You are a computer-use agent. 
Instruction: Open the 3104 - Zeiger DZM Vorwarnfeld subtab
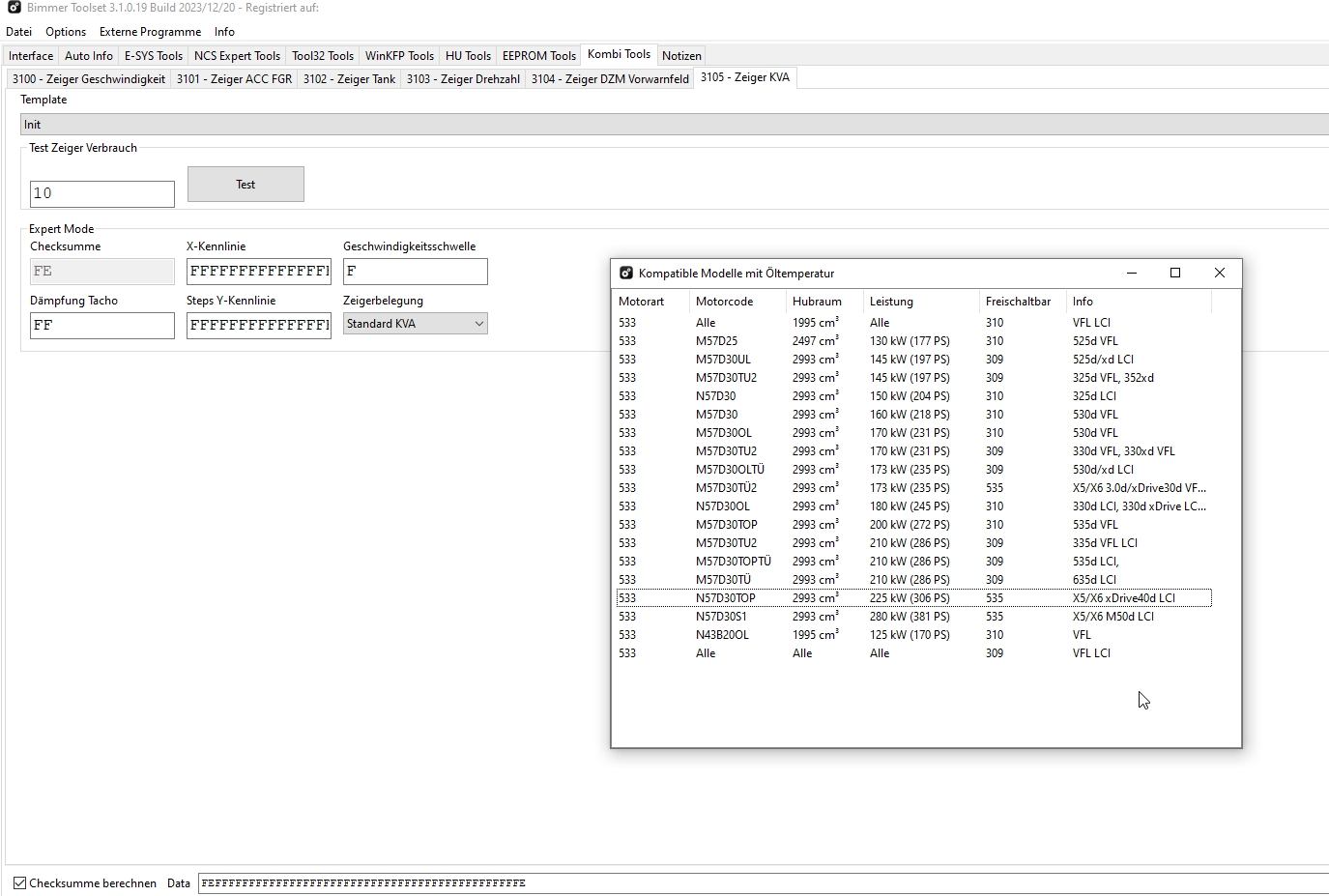pyautogui.click(x=610, y=79)
